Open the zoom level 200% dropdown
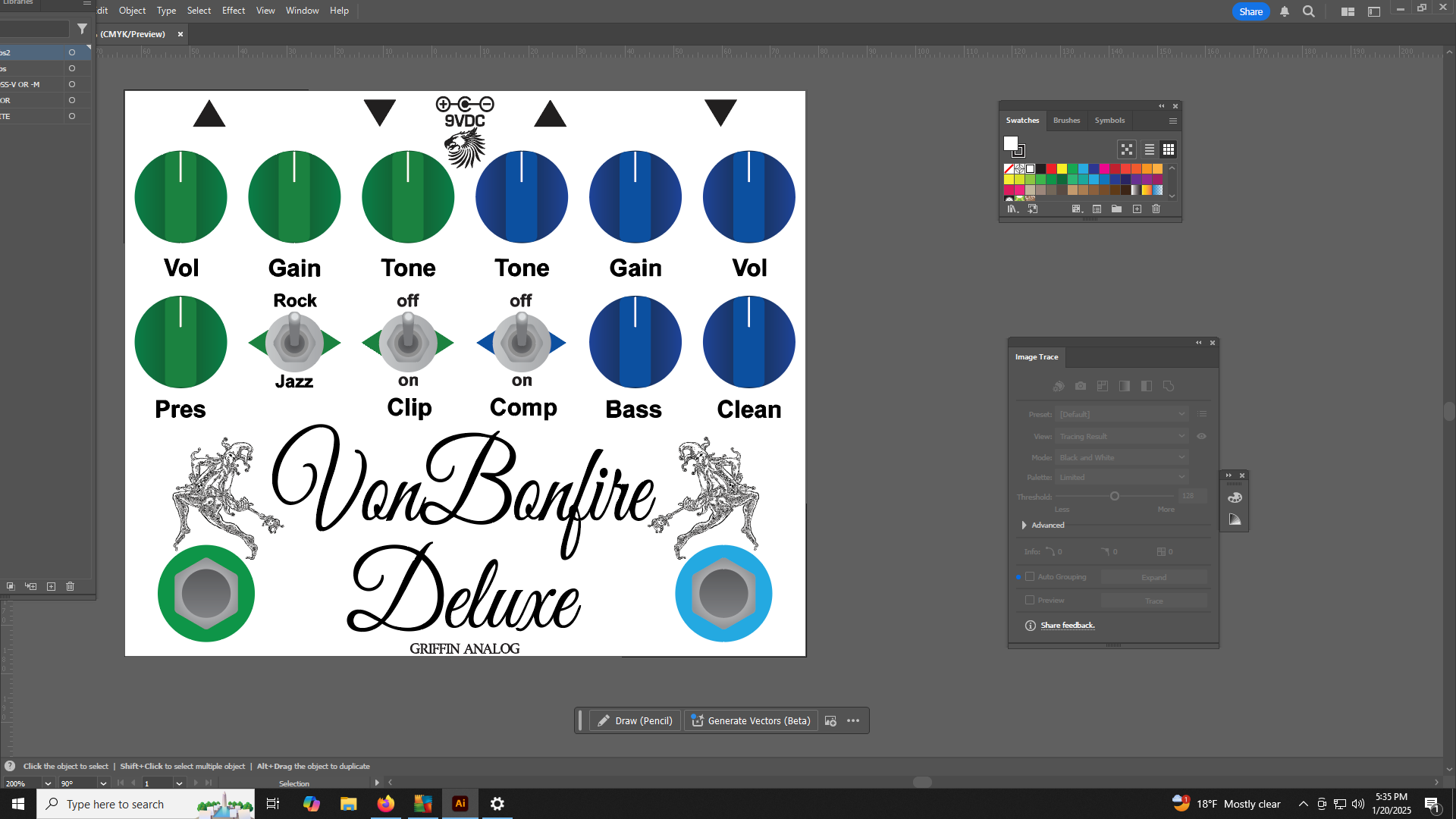Image resolution: width=1456 pixels, height=819 pixels. [x=48, y=783]
